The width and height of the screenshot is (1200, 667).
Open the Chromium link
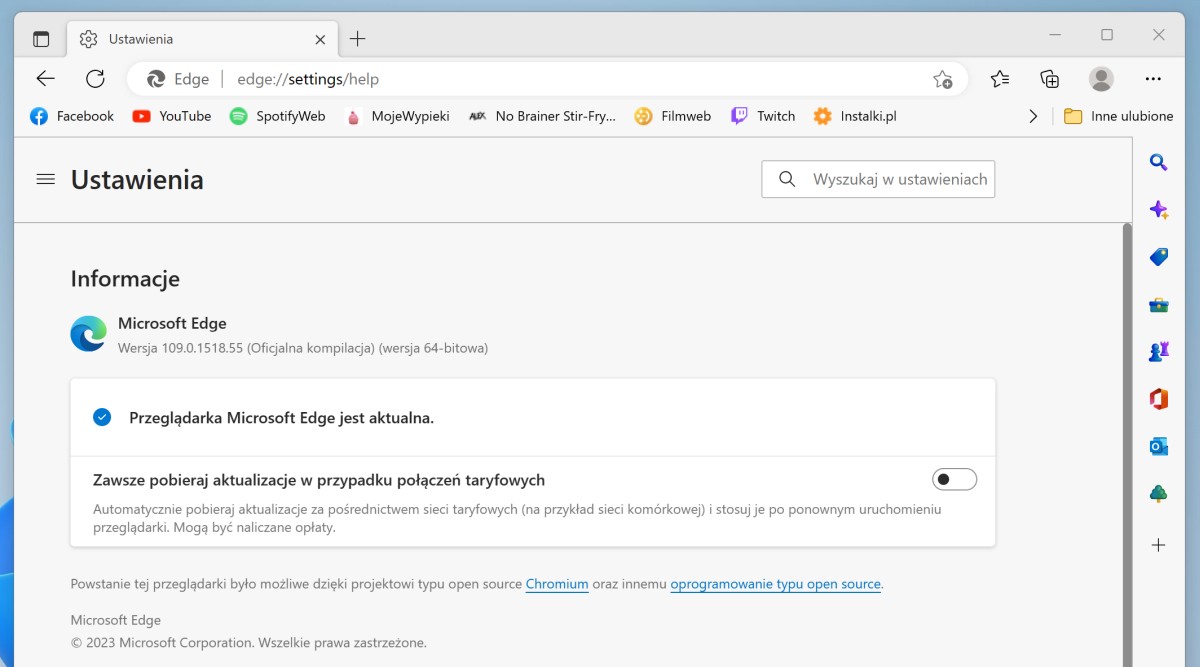point(557,584)
